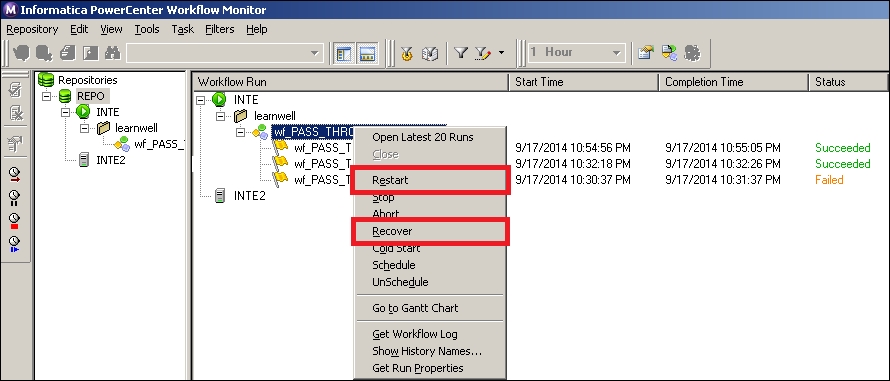Select wf_PASS_T workflow in the navigator tree
The height and width of the screenshot is (381, 890).
coord(159,144)
